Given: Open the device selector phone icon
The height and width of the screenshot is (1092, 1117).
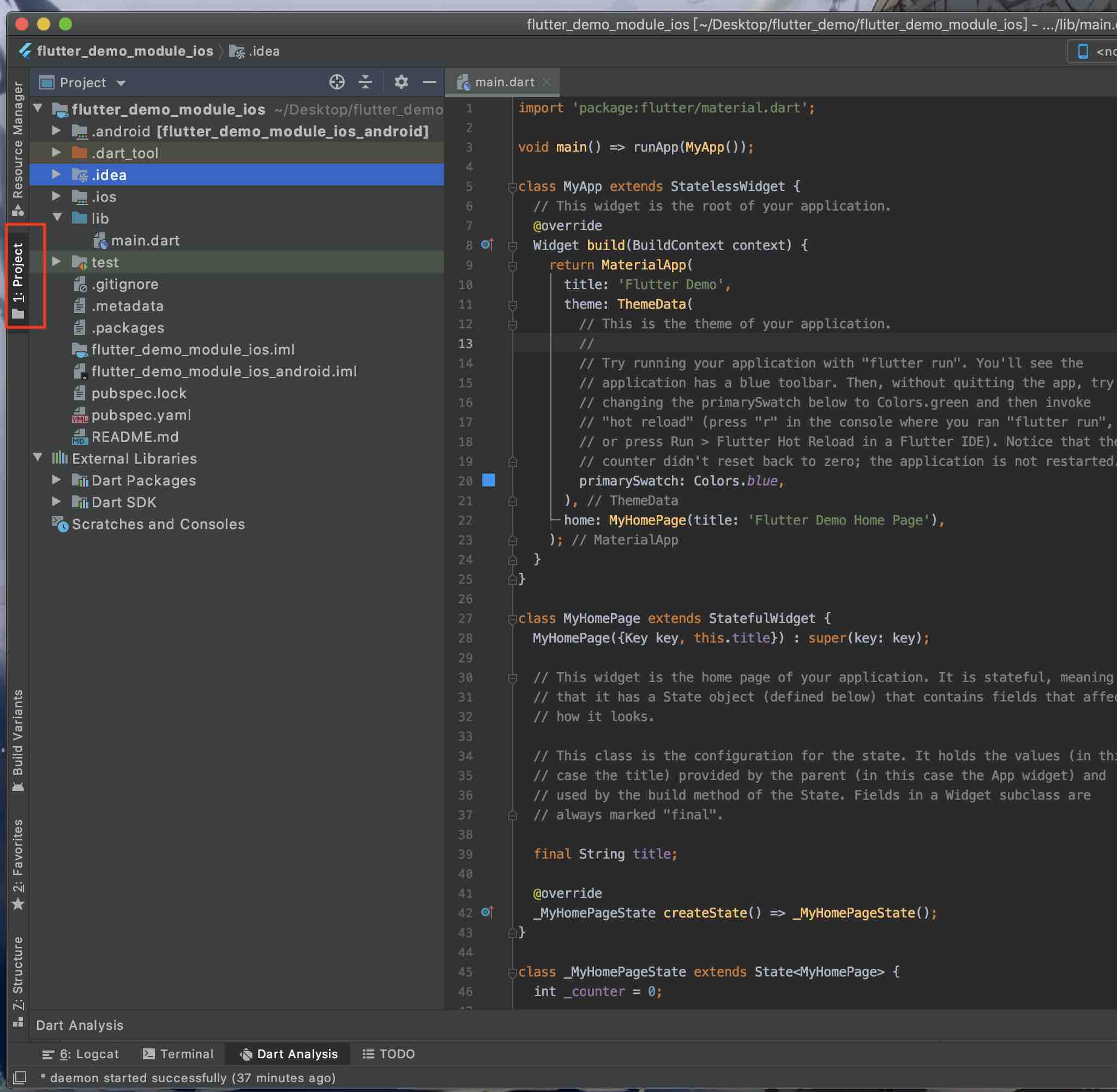Looking at the screenshot, I should point(1083,51).
